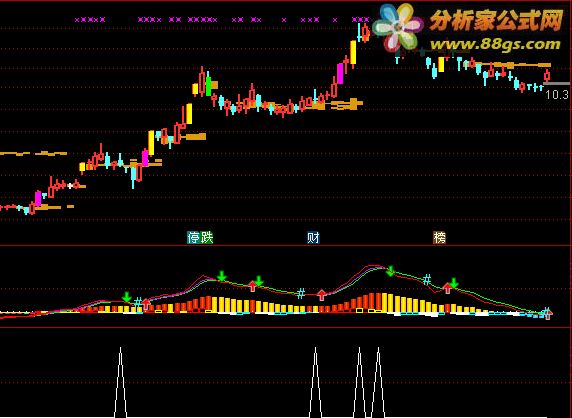Click the www.88gs.com watermark link

pos(495,44)
